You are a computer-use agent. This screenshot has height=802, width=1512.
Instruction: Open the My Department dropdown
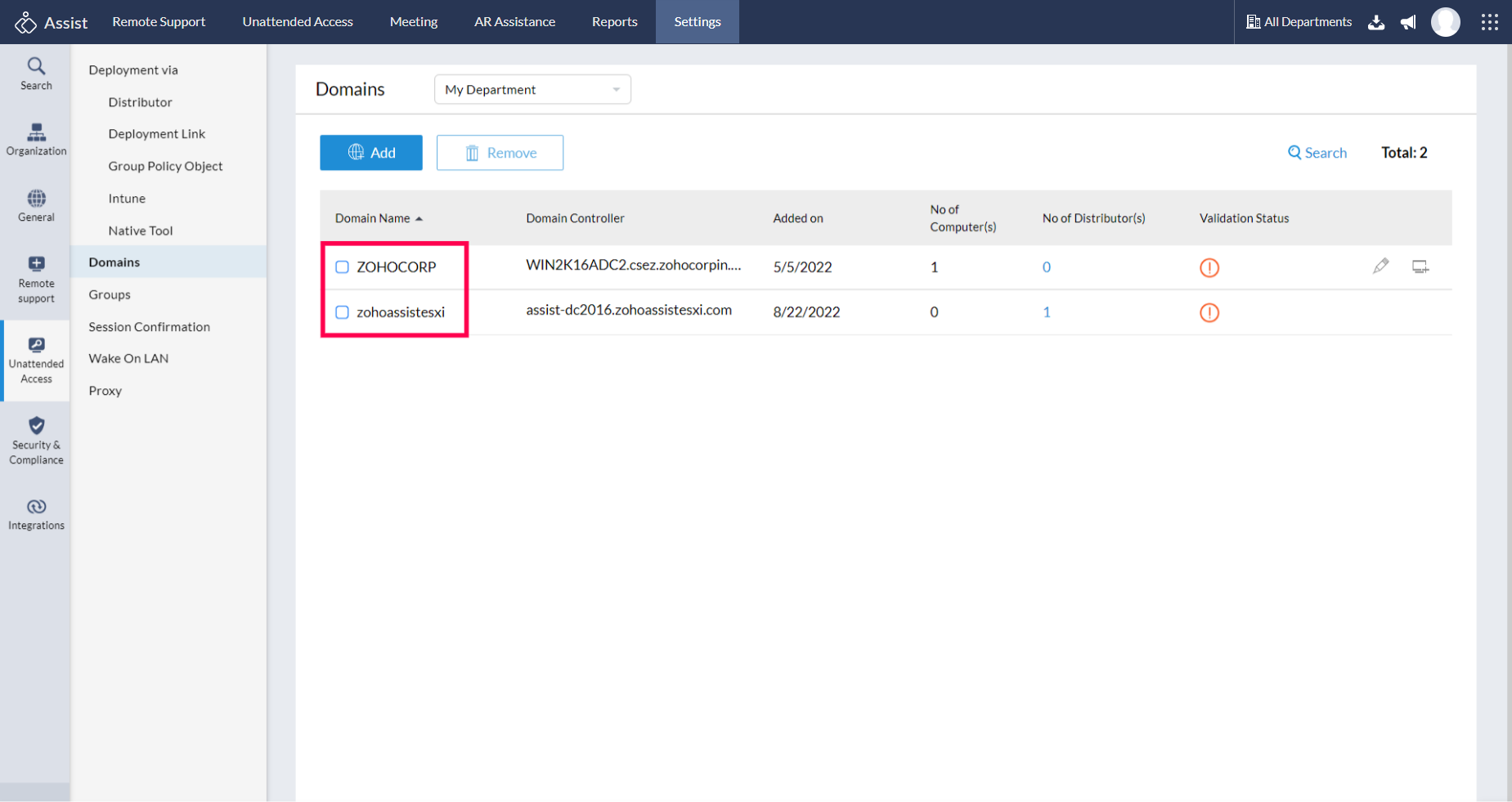[532, 89]
